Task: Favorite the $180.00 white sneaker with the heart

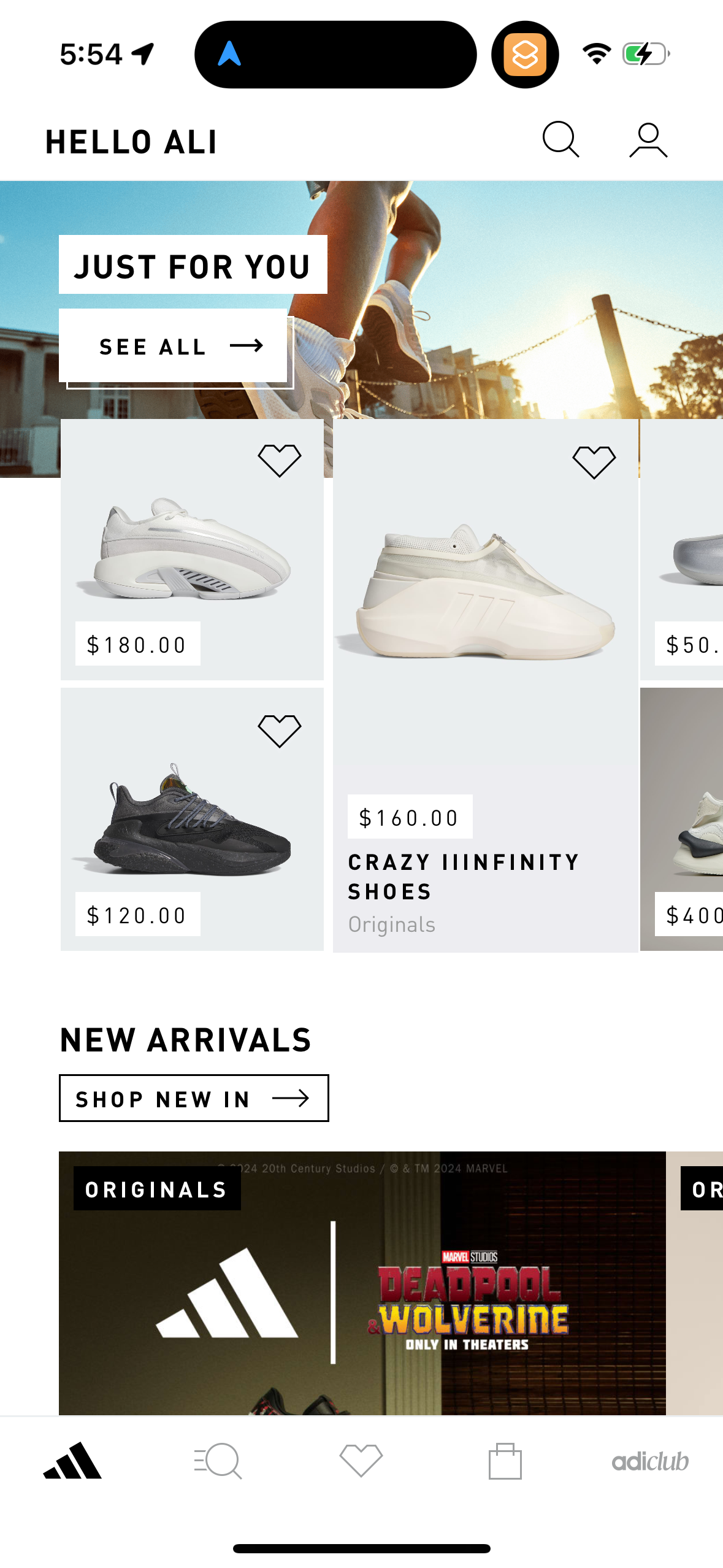Action: coord(280,458)
